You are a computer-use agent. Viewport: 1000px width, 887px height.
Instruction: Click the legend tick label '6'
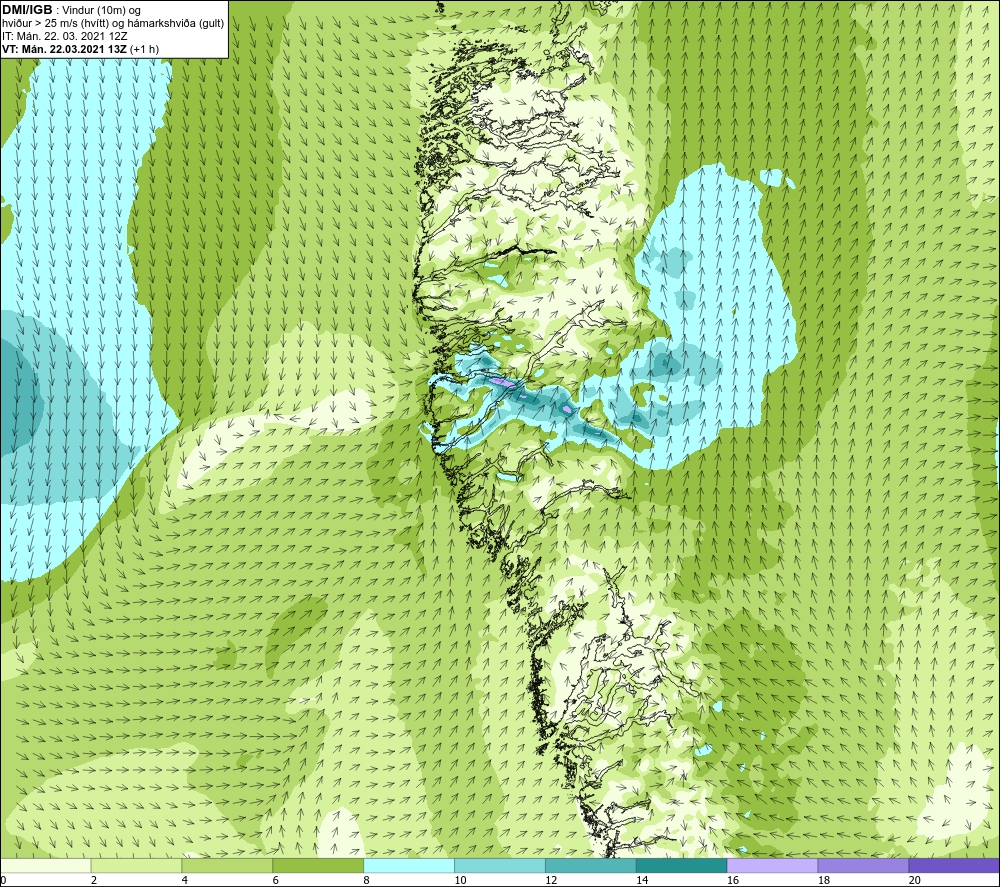(276, 881)
